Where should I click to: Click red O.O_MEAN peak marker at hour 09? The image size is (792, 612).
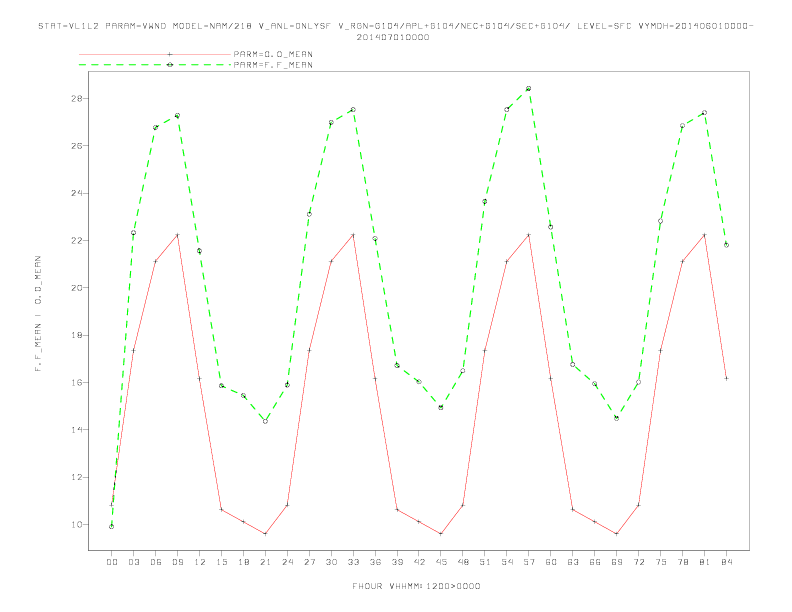tap(177, 235)
